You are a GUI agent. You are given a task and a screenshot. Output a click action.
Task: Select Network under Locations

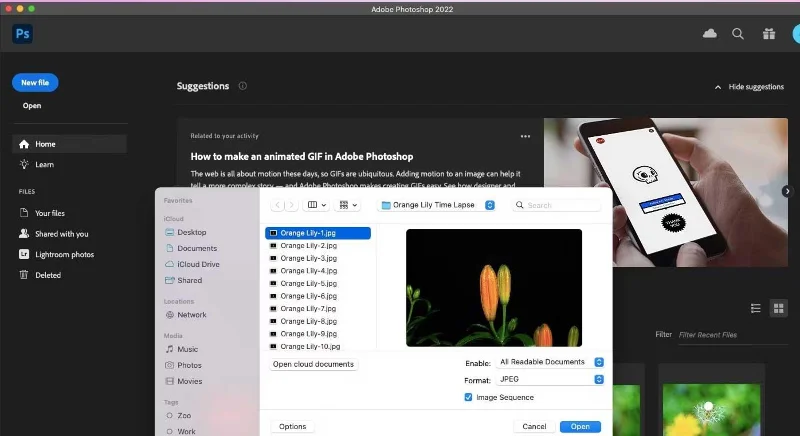click(186, 315)
